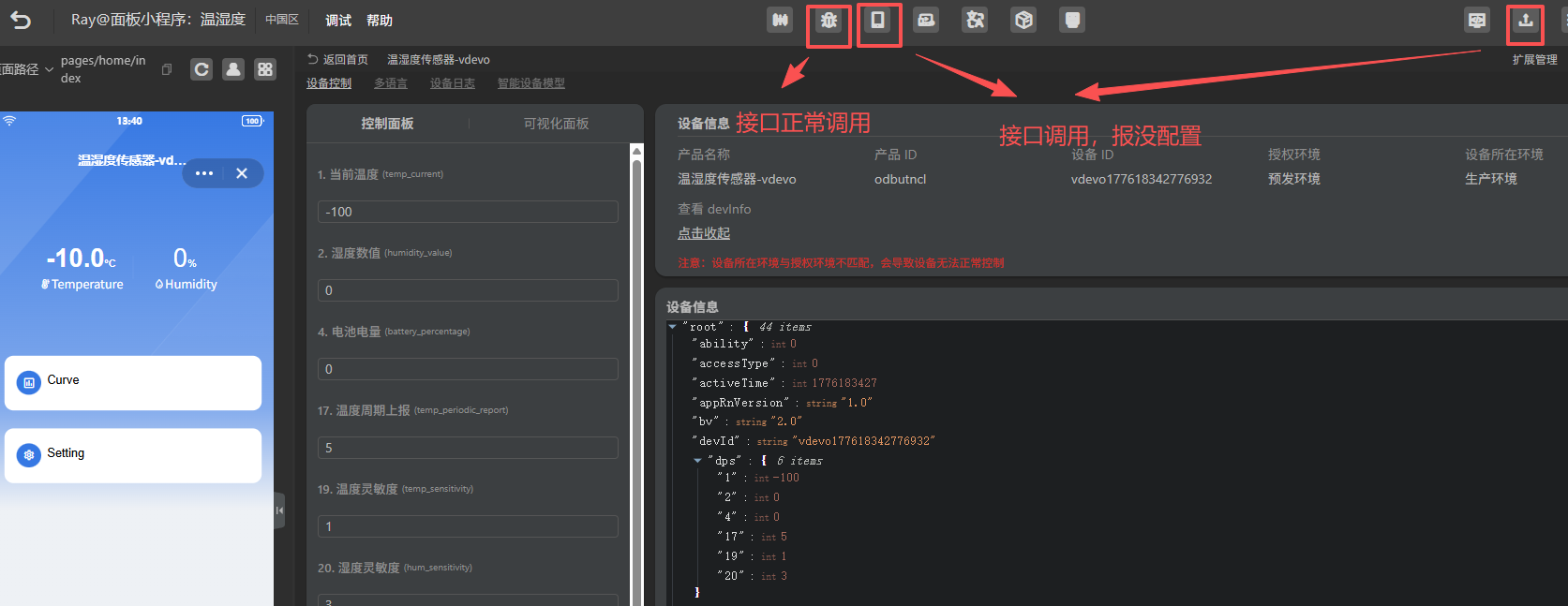This screenshot has height=606, width=1568.
Task: Open the translate multilingual tool icon
Action: (975, 20)
